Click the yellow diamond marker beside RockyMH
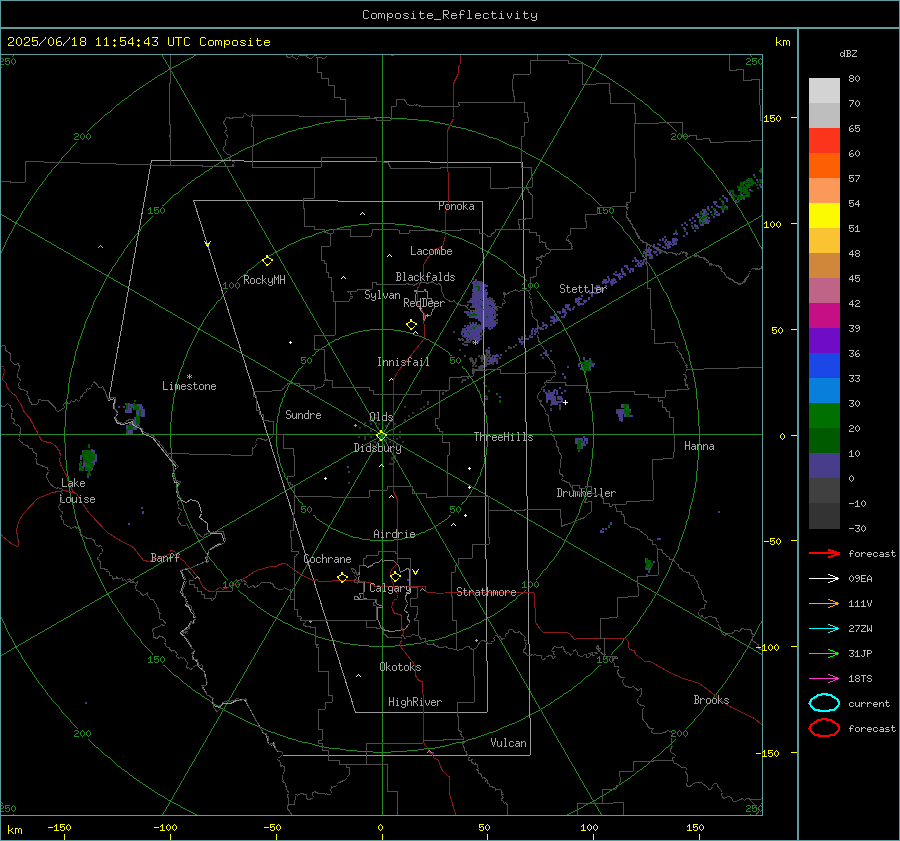Screen dimensions: 900x841 point(267,261)
